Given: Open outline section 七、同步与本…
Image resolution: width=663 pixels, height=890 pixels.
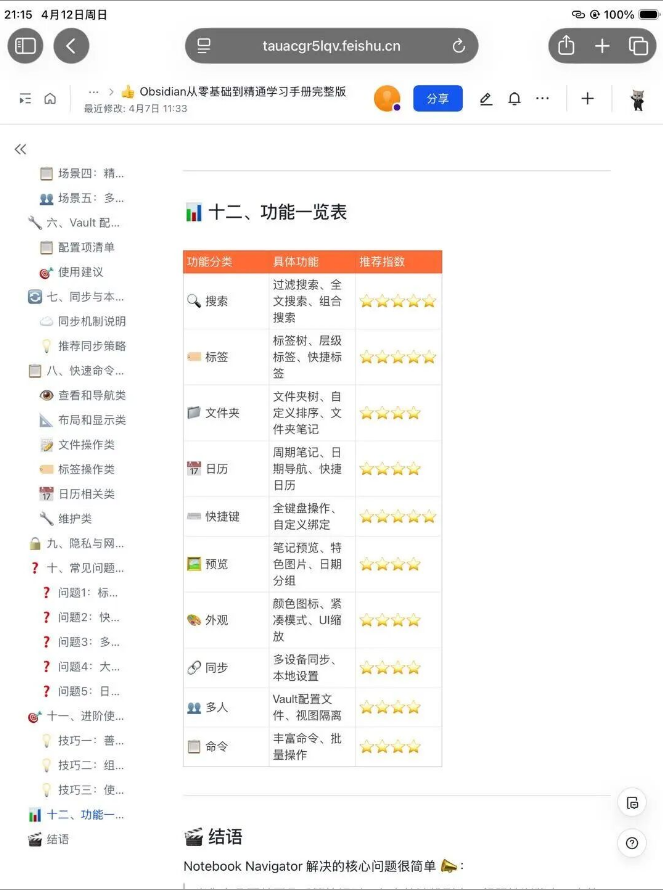Looking at the screenshot, I should [76, 296].
